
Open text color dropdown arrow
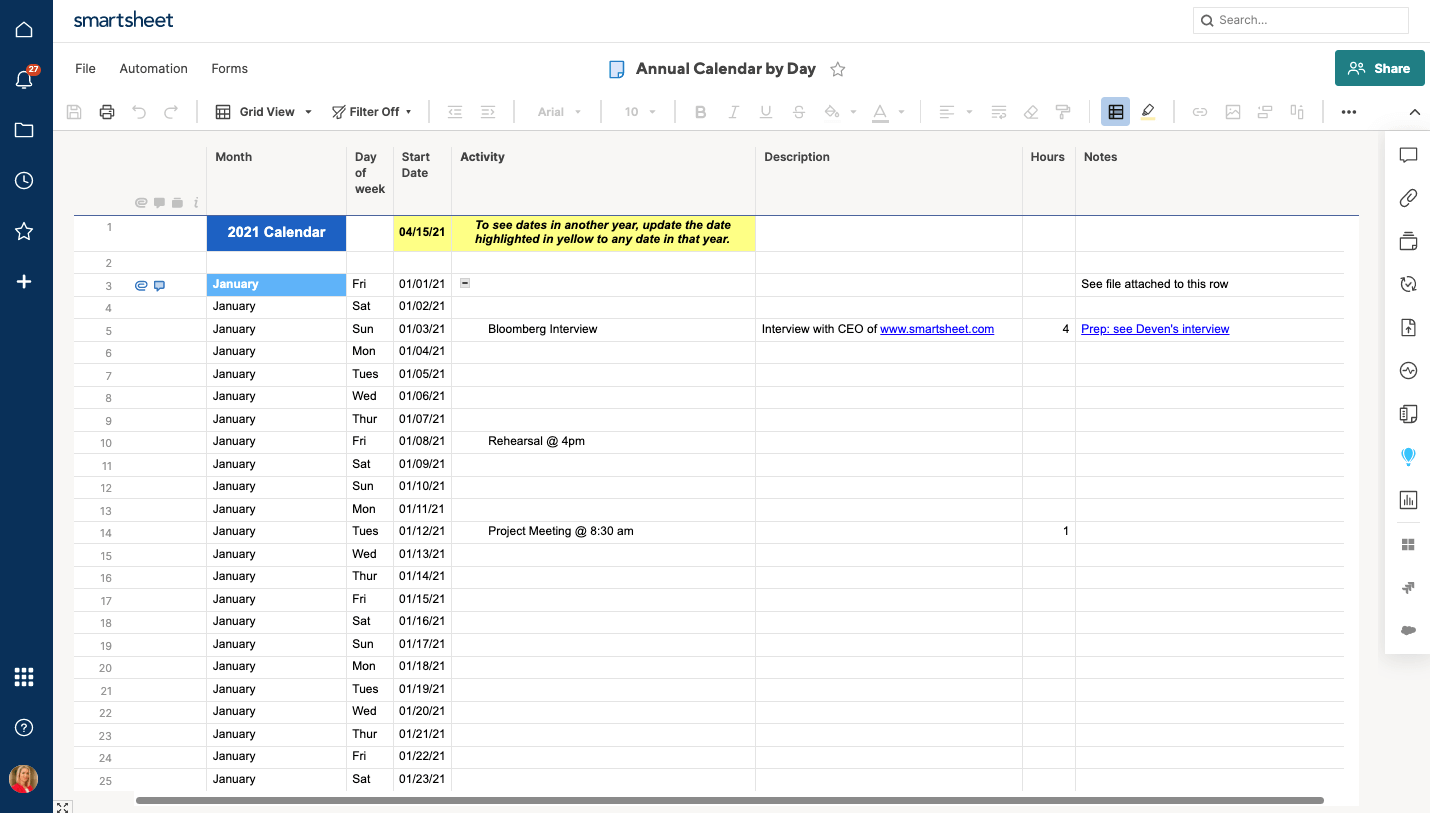[x=901, y=112]
